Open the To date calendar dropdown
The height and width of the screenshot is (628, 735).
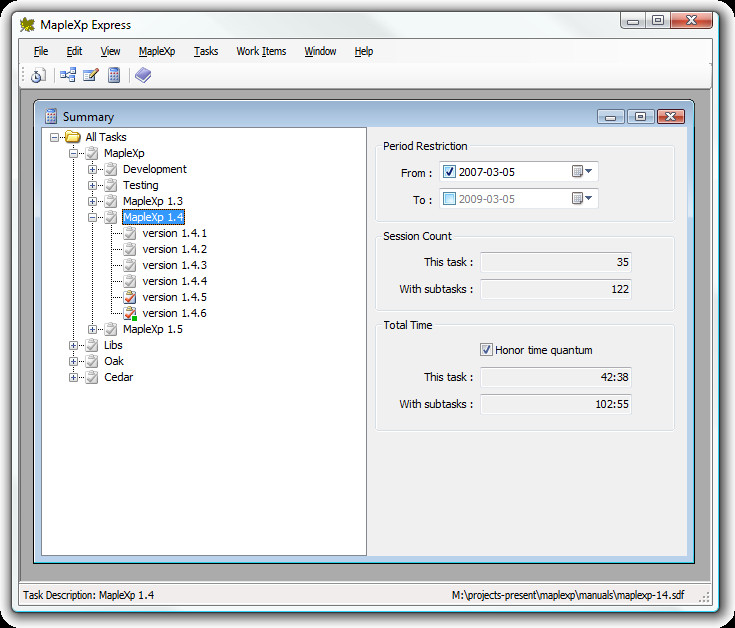click(x=582, y=199)
